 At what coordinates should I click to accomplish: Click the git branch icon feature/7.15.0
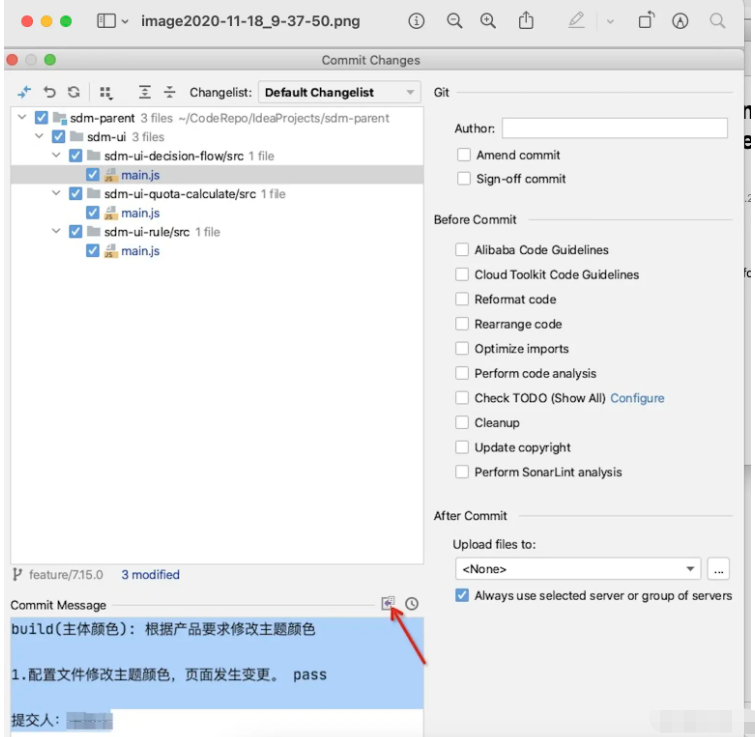click(x=17, y=574)
